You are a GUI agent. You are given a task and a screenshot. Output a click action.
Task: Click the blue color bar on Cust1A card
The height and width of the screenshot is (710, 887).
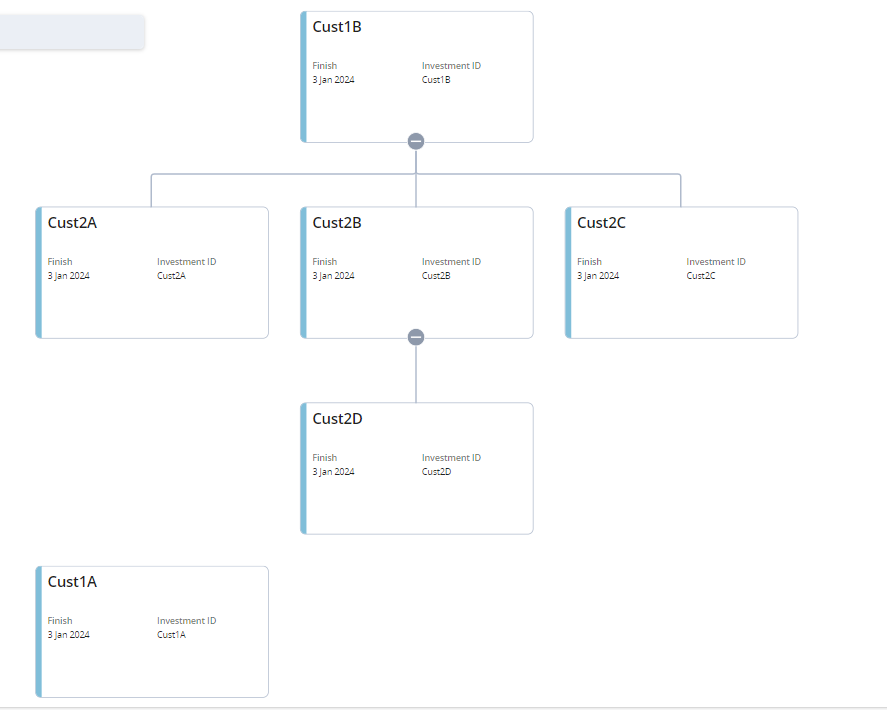tap(39, 632)
